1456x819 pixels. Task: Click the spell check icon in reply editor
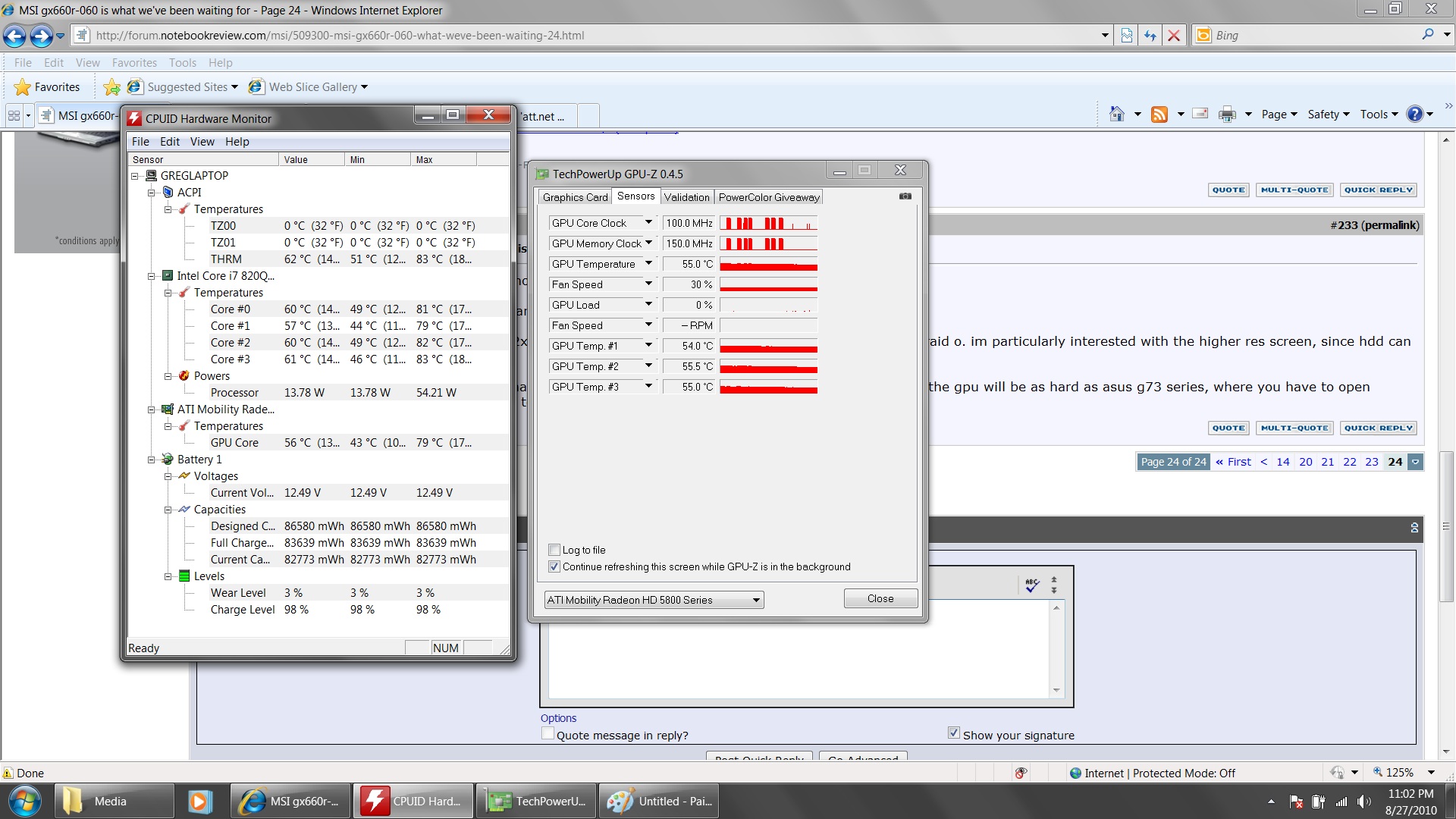coord(1032,585)
